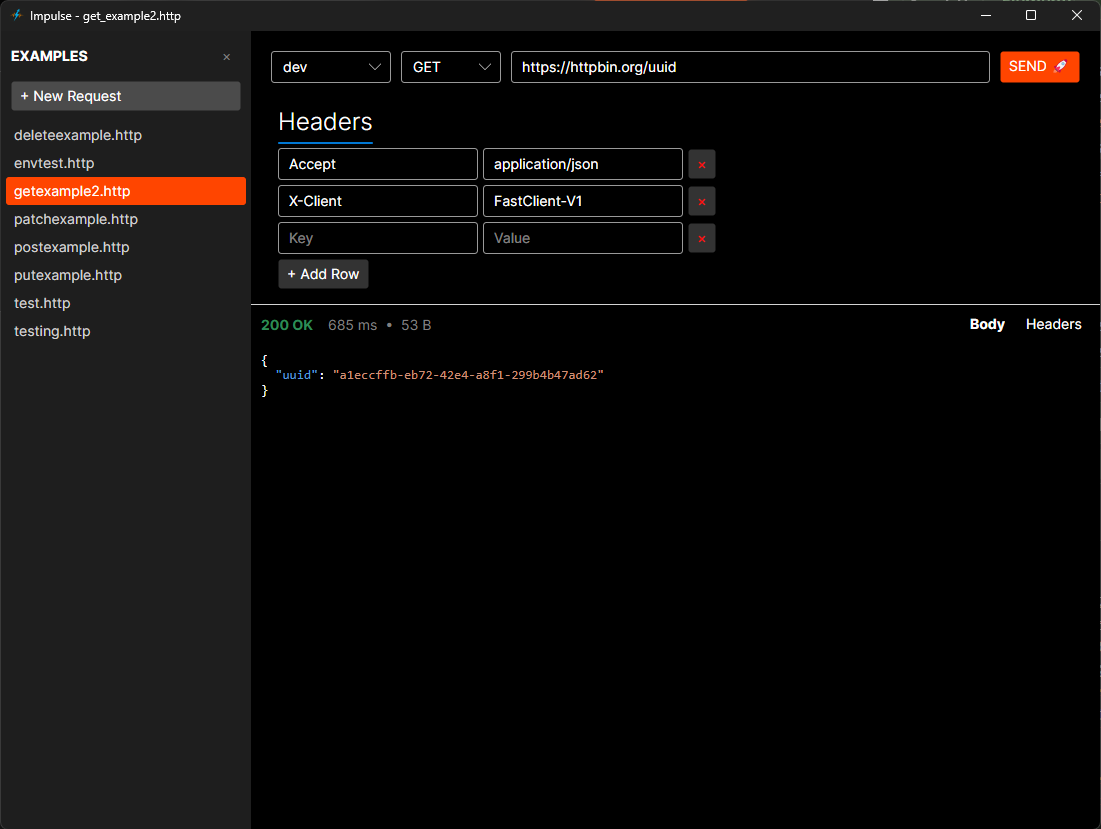
Task: Open postexample.http from the sidebar
Action: [x=72, y=247]
